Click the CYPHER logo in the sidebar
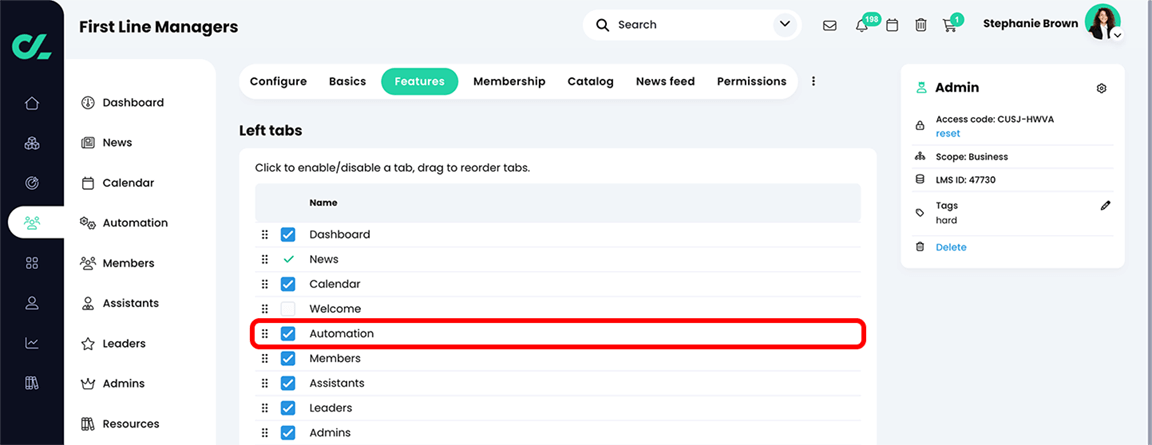 pos(32,46)
